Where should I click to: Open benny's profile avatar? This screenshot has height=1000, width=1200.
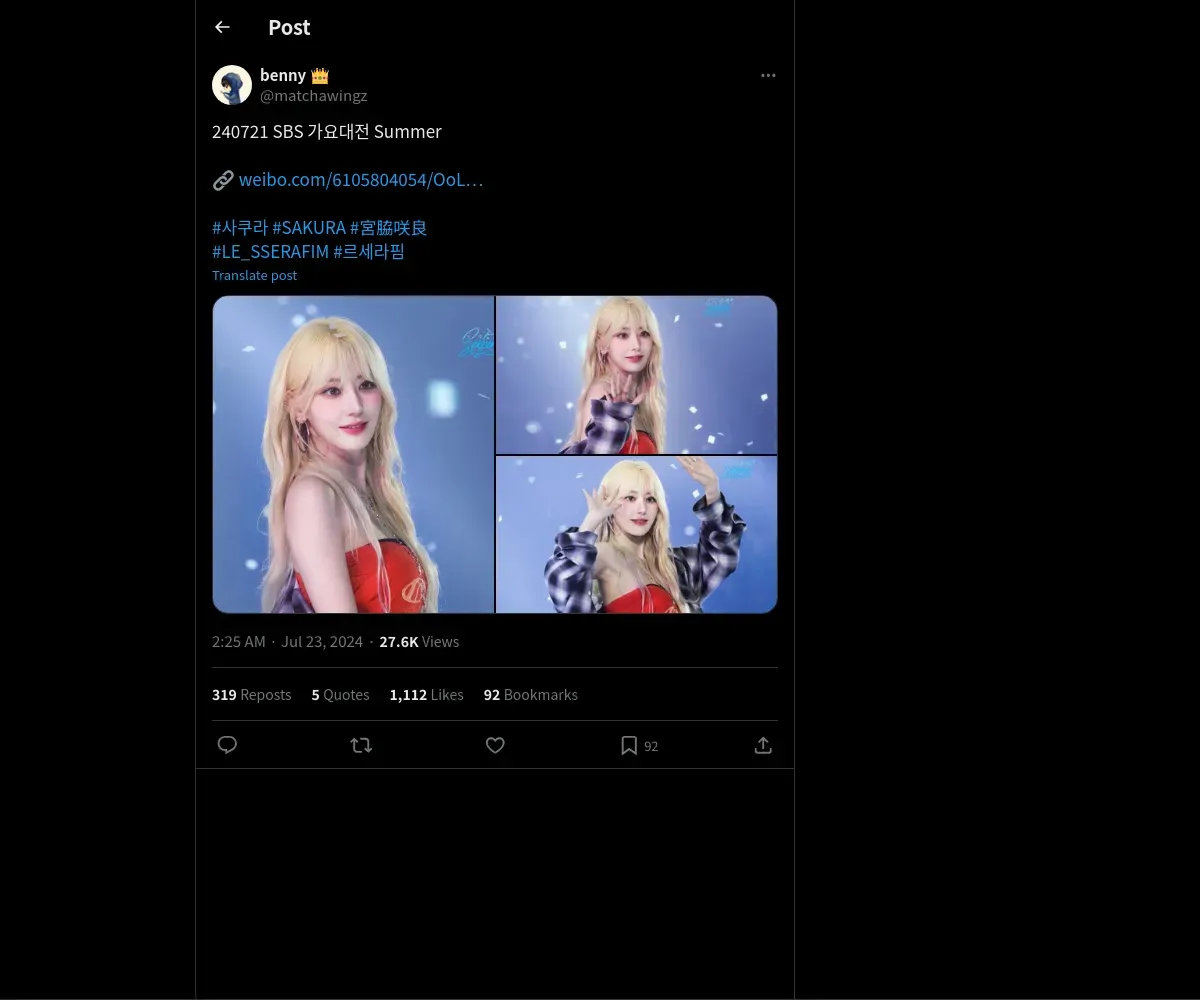click(232, 85)
